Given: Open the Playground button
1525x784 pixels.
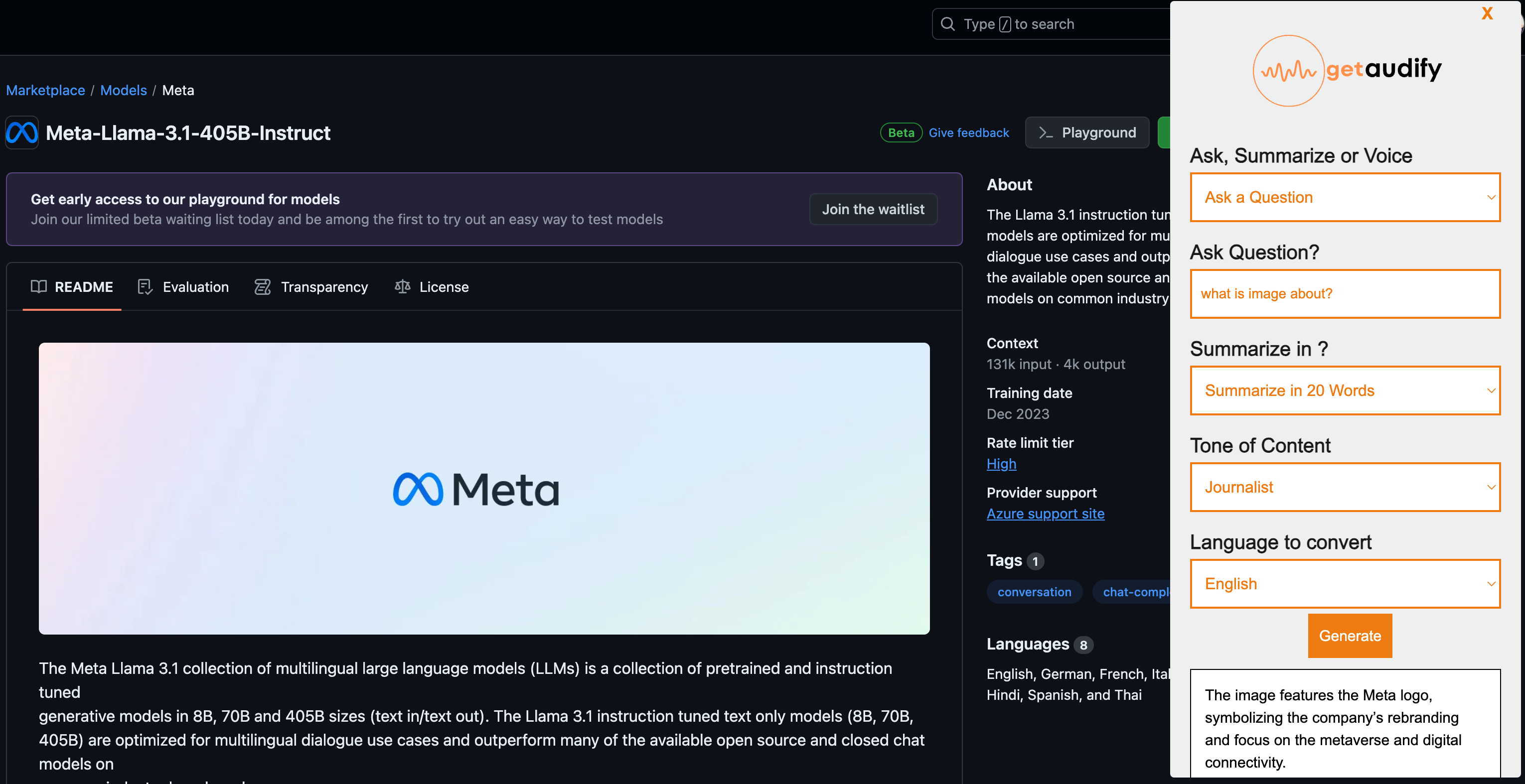Looking at the screenshot, I should (x=1087, y=132).
